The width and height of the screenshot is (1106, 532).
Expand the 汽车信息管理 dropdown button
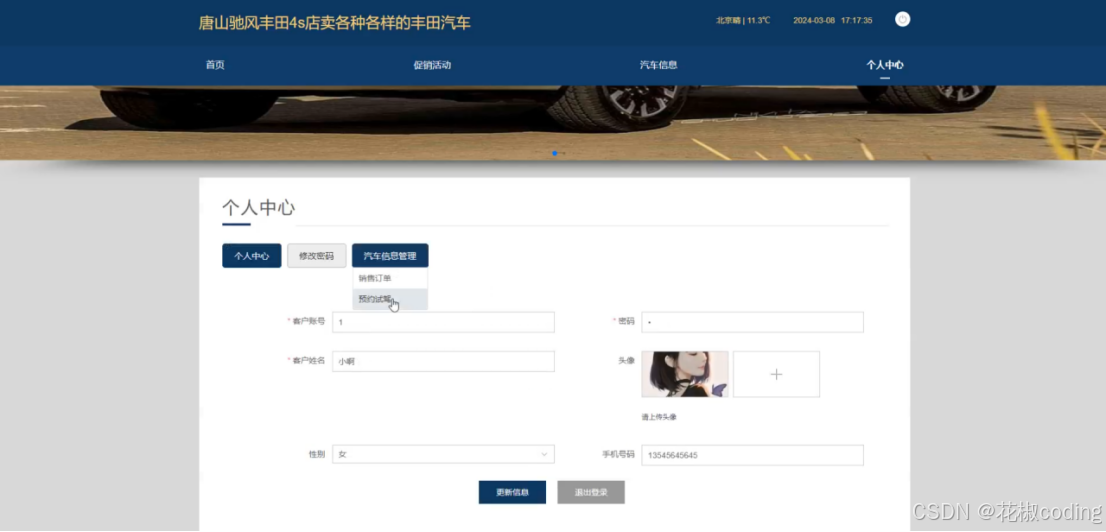click(390, 255)
